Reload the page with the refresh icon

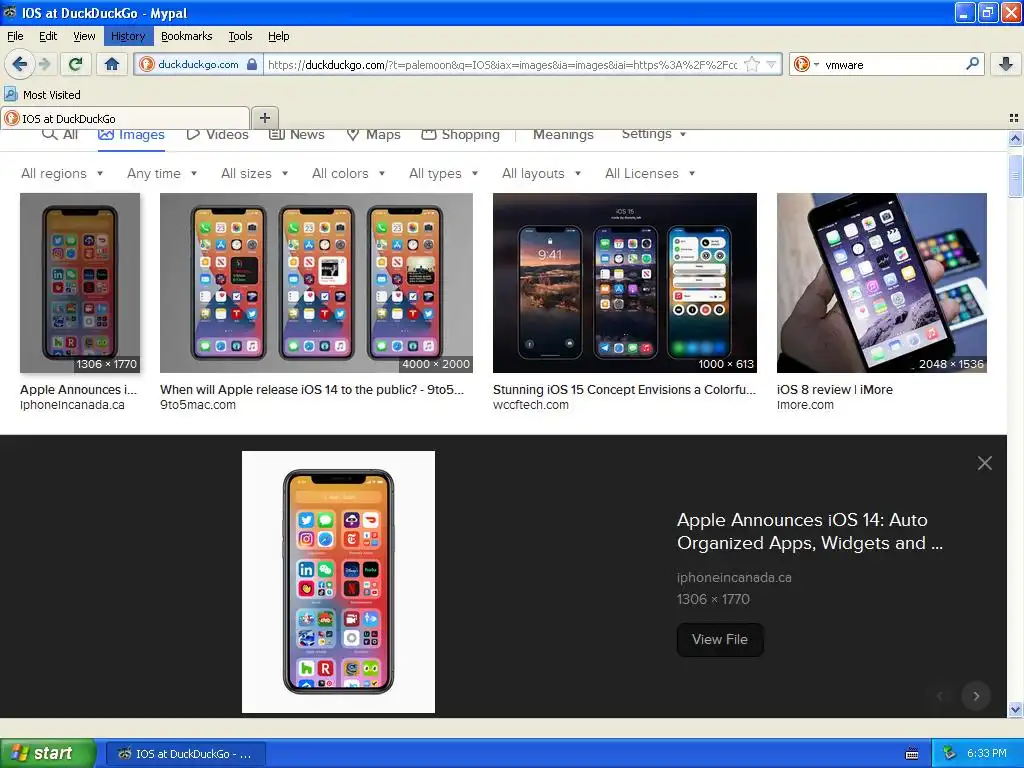pos(76,64)
